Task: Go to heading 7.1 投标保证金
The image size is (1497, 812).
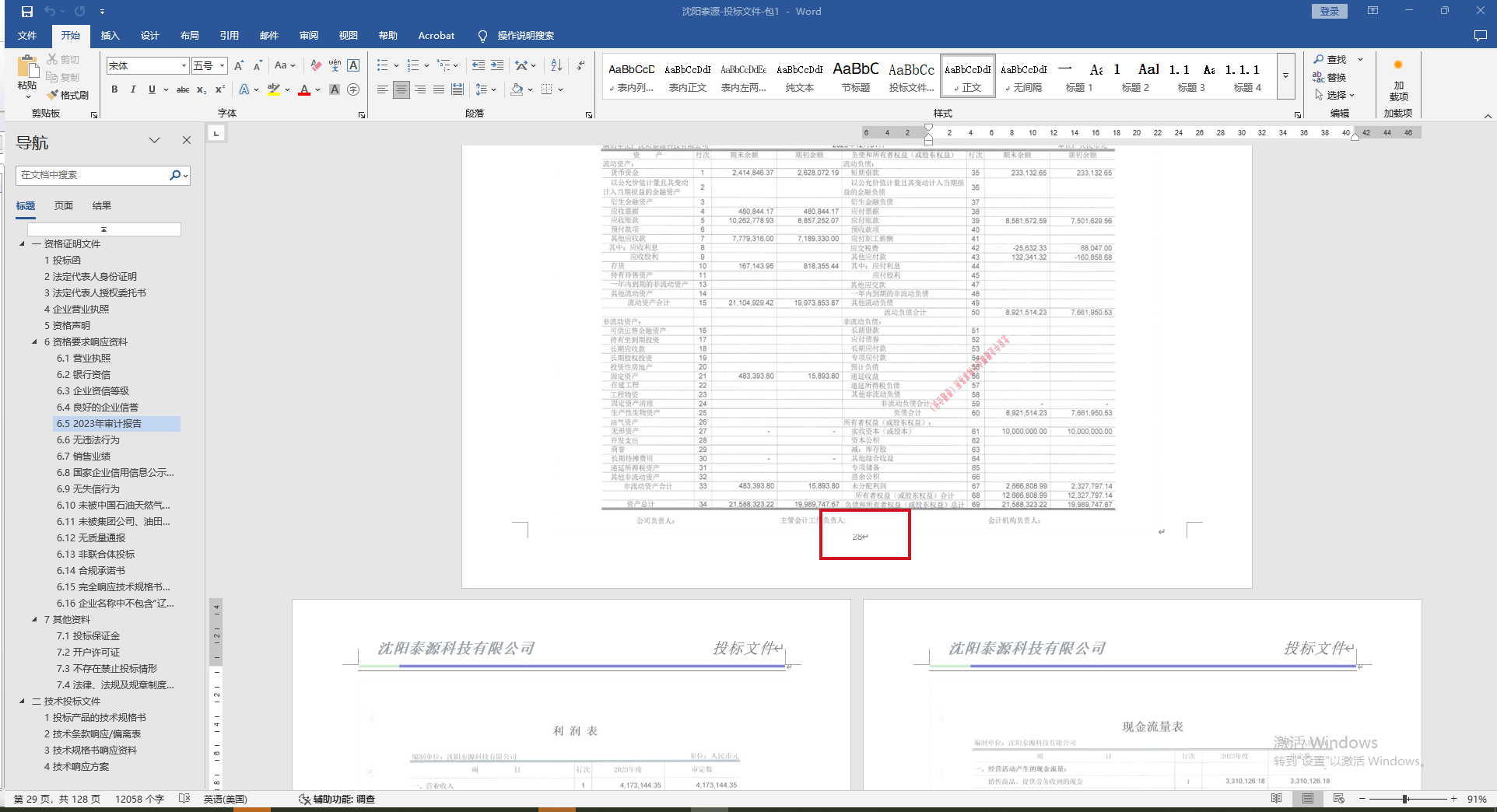Action: tap(88, 636)
